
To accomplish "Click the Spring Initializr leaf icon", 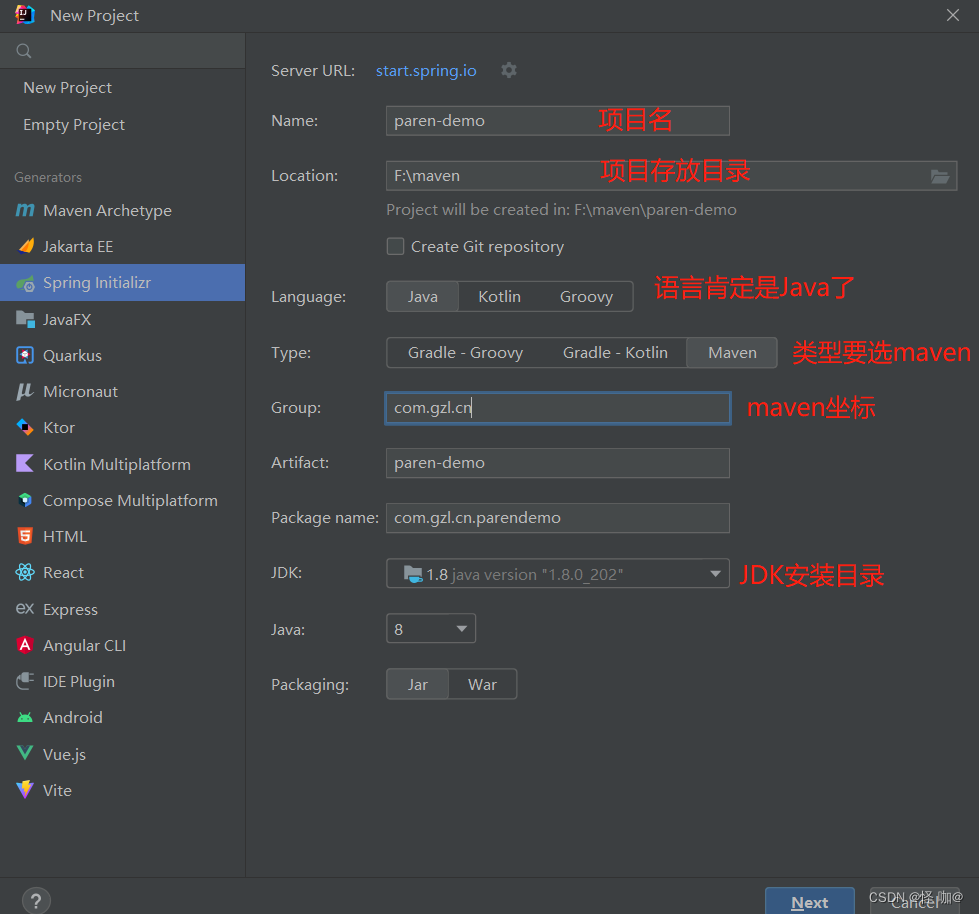I will click(x=25, y=283).
